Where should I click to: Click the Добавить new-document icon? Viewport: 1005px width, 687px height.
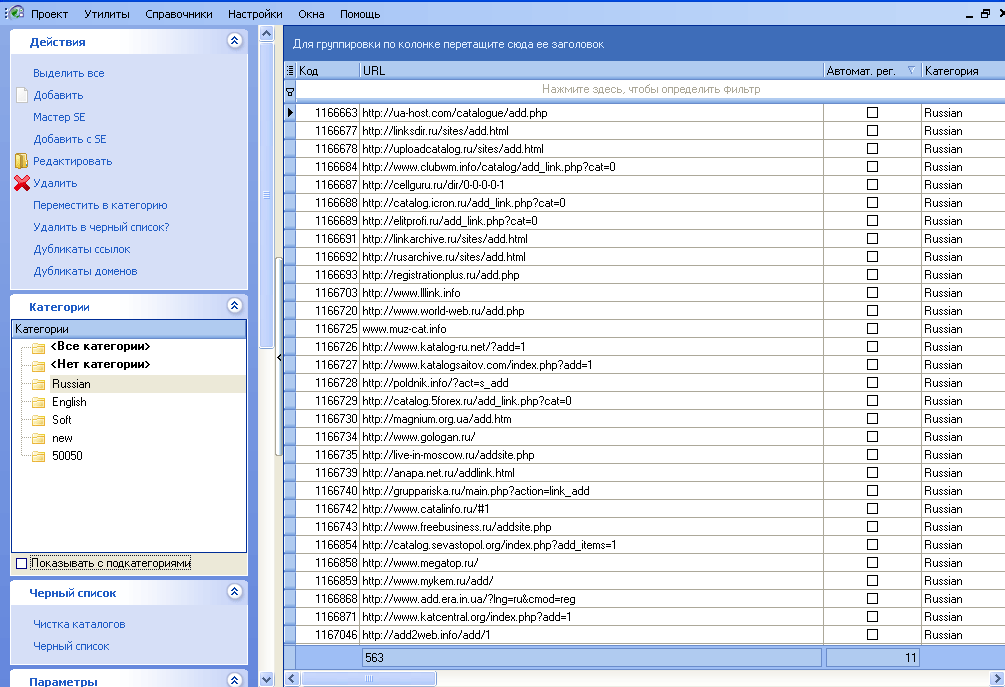click(x=20, y=95)
